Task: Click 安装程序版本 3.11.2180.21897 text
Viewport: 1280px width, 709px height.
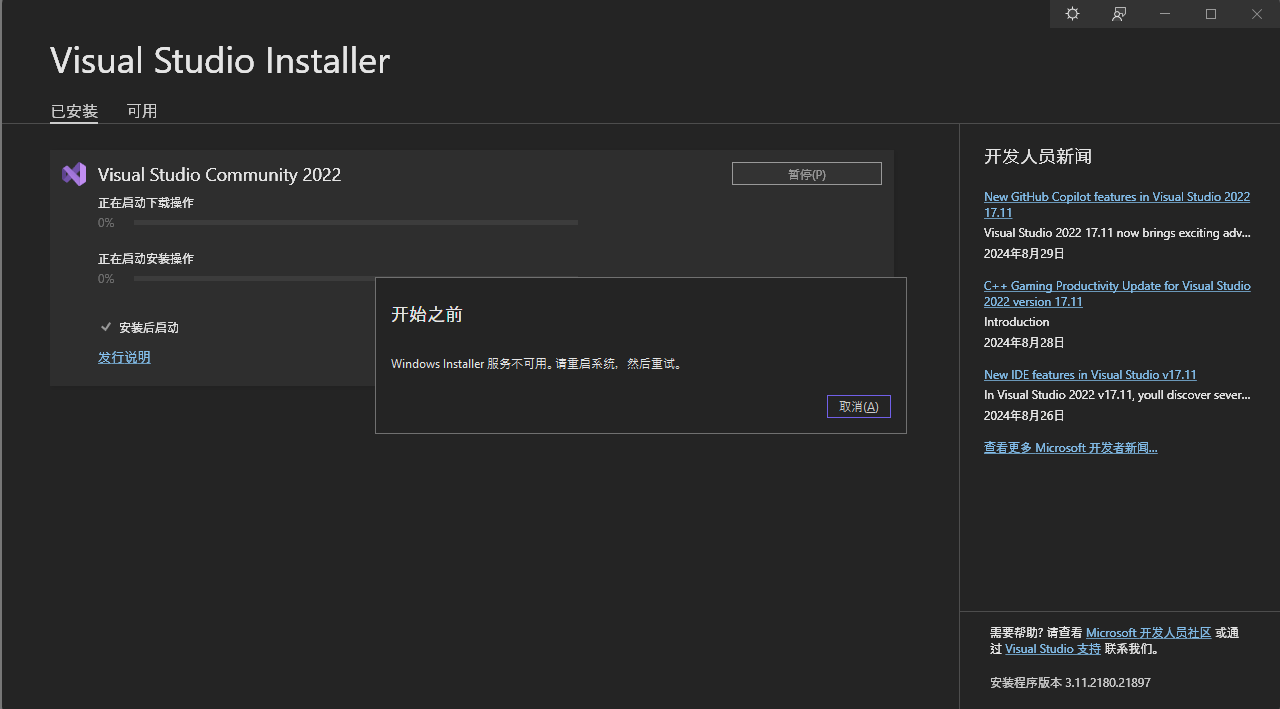Action: tap(1070, 683)
